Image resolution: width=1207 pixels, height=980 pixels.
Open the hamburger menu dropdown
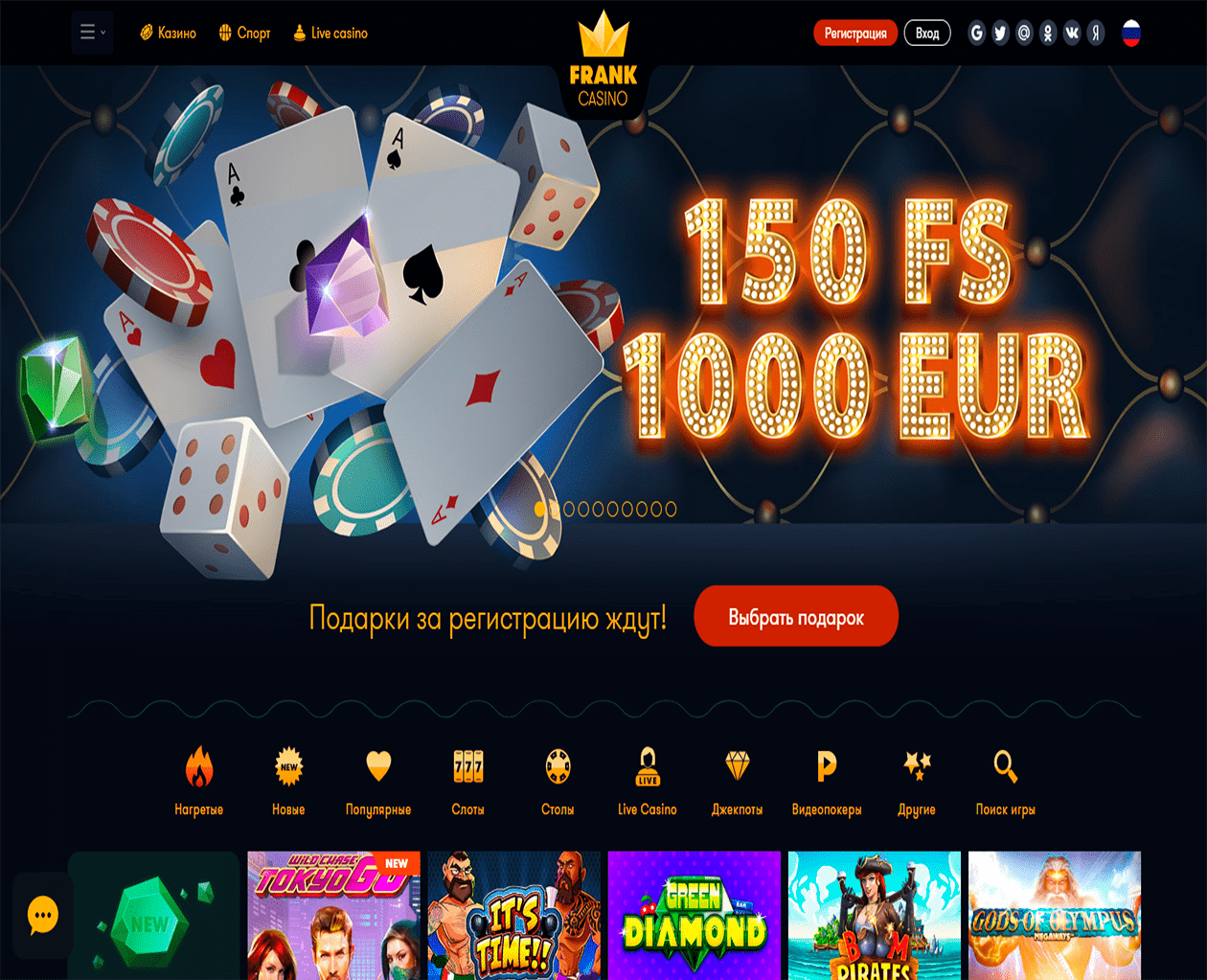pos(92,33)
